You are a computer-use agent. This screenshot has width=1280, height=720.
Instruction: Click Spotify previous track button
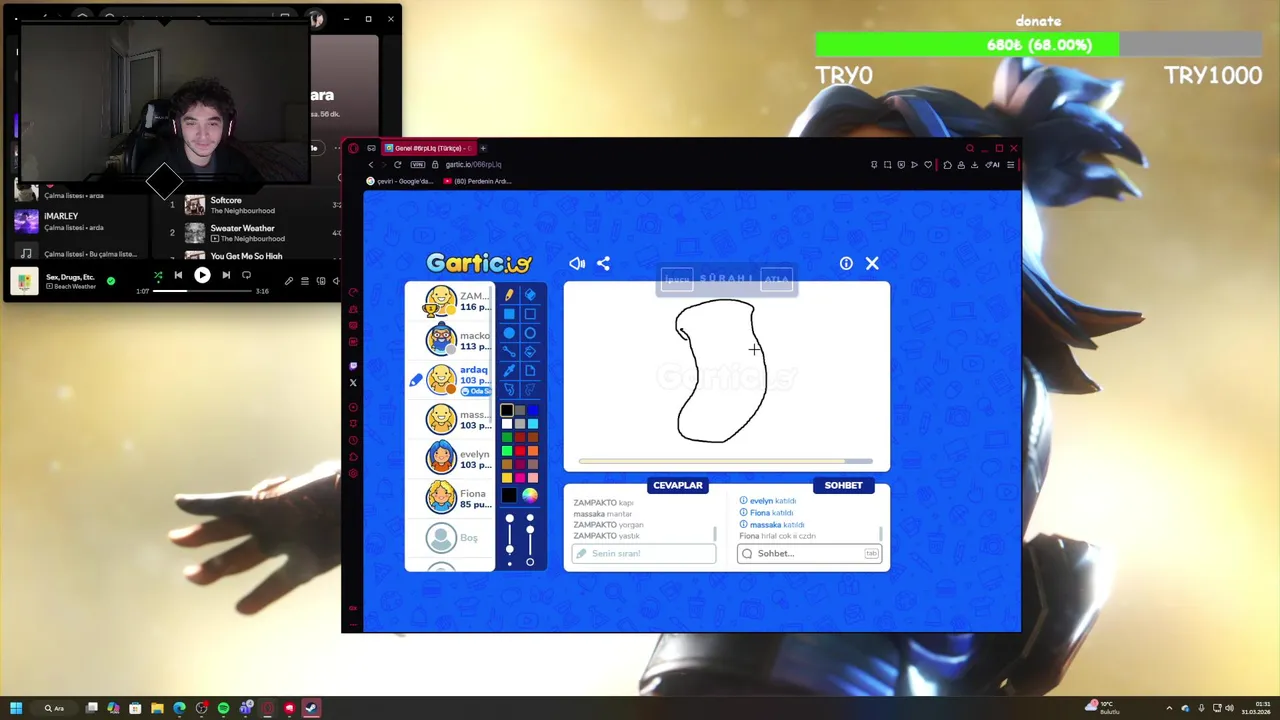coord(178,275)
